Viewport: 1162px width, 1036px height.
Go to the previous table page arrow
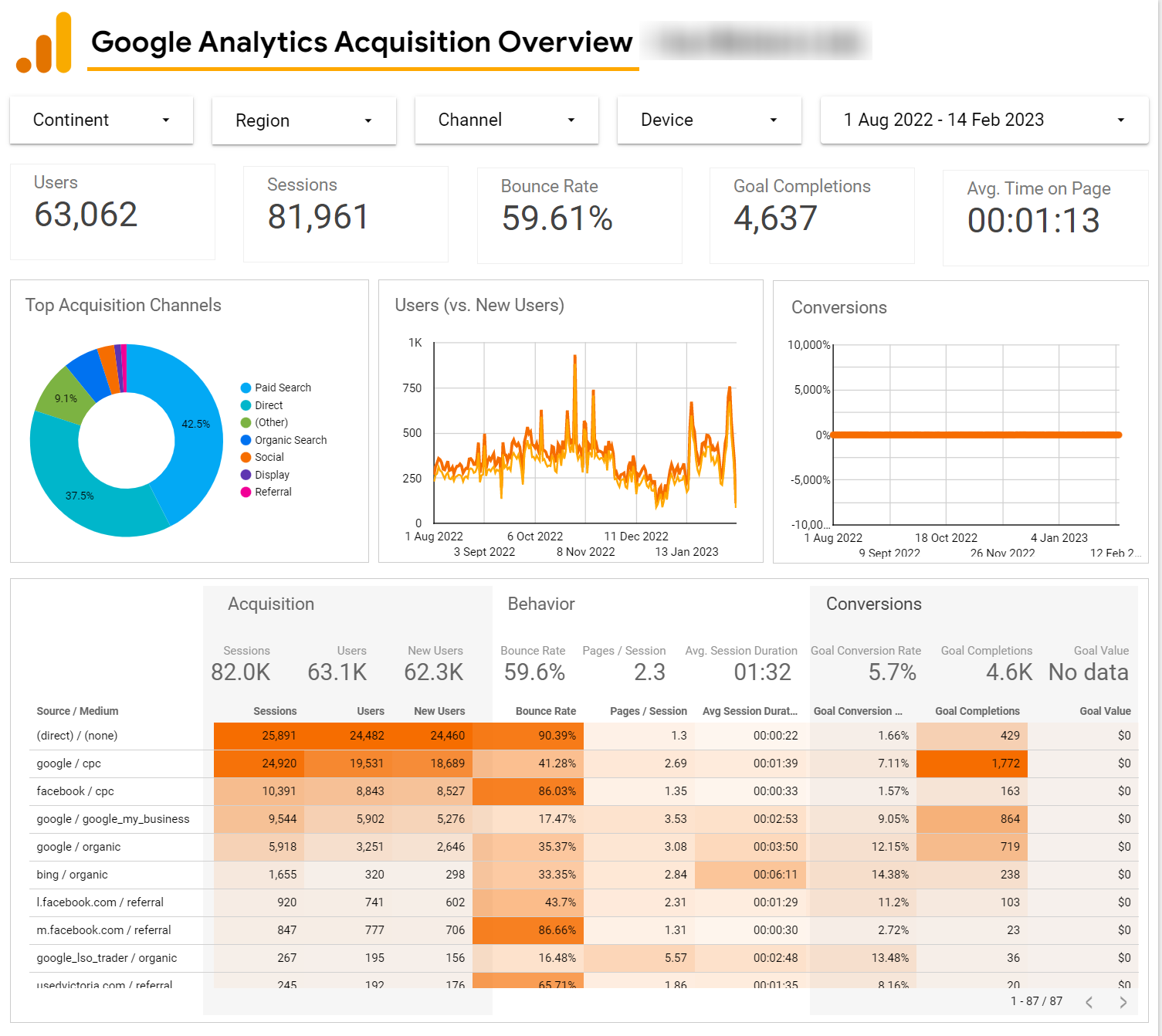1089,1002
